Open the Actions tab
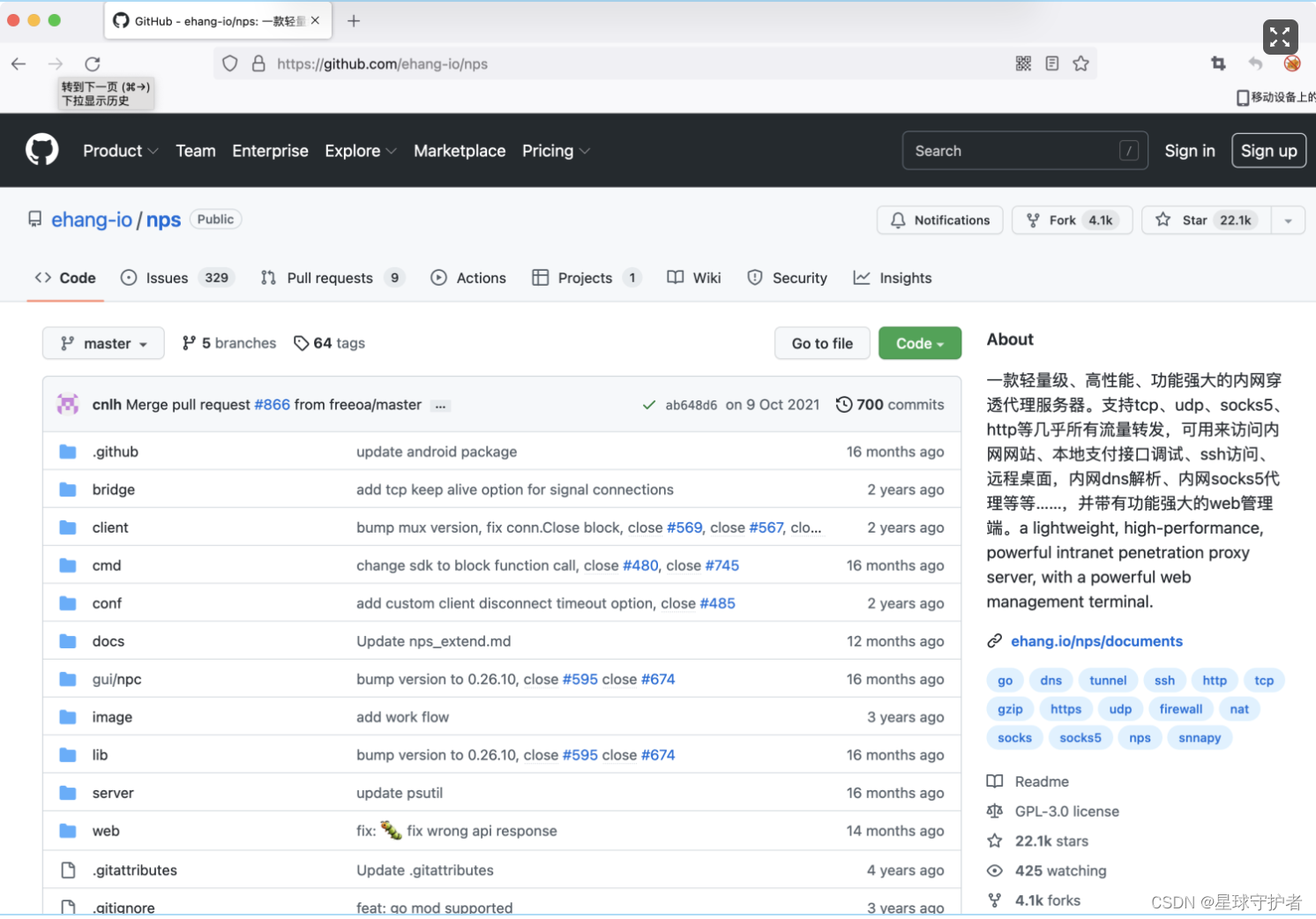 pyautogui.click(x=468, y=278)
